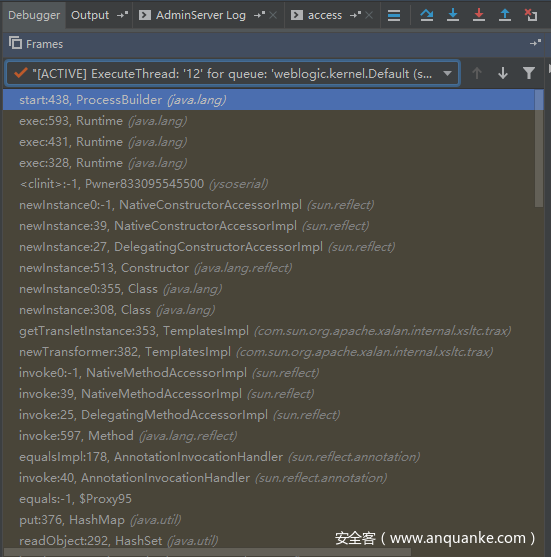
Task: Select frame invoke0:-1, NativeMethodAccessorImpl
Action: coord(268,373)
